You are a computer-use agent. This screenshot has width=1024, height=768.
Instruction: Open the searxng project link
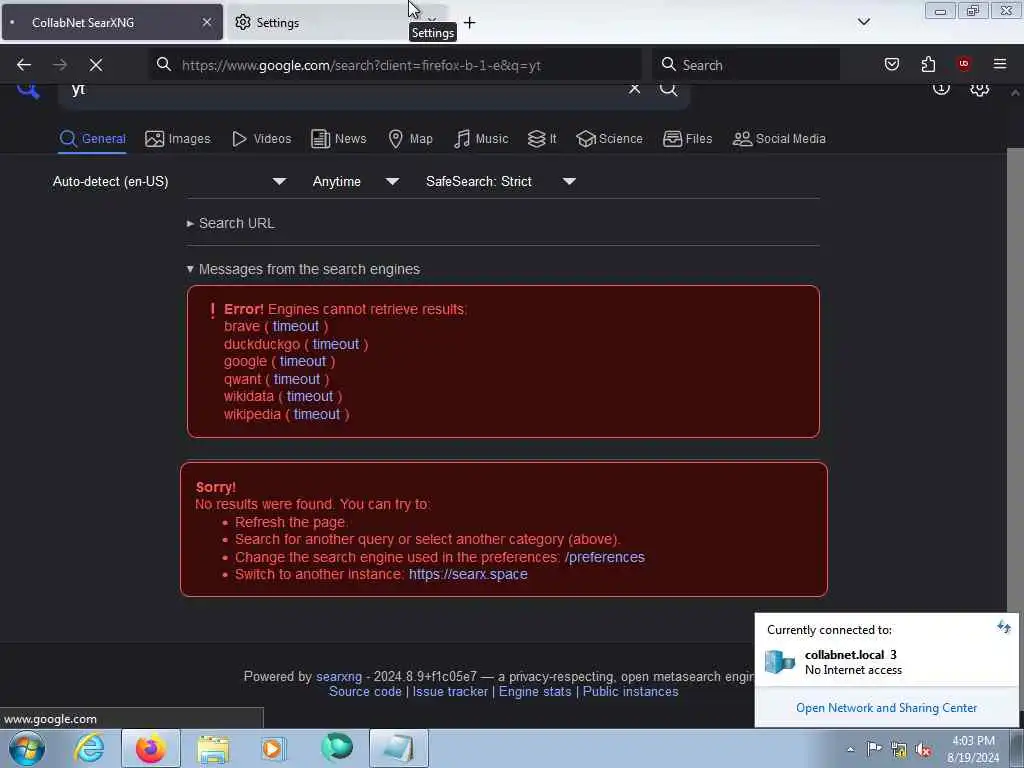(x=339, y=677)
